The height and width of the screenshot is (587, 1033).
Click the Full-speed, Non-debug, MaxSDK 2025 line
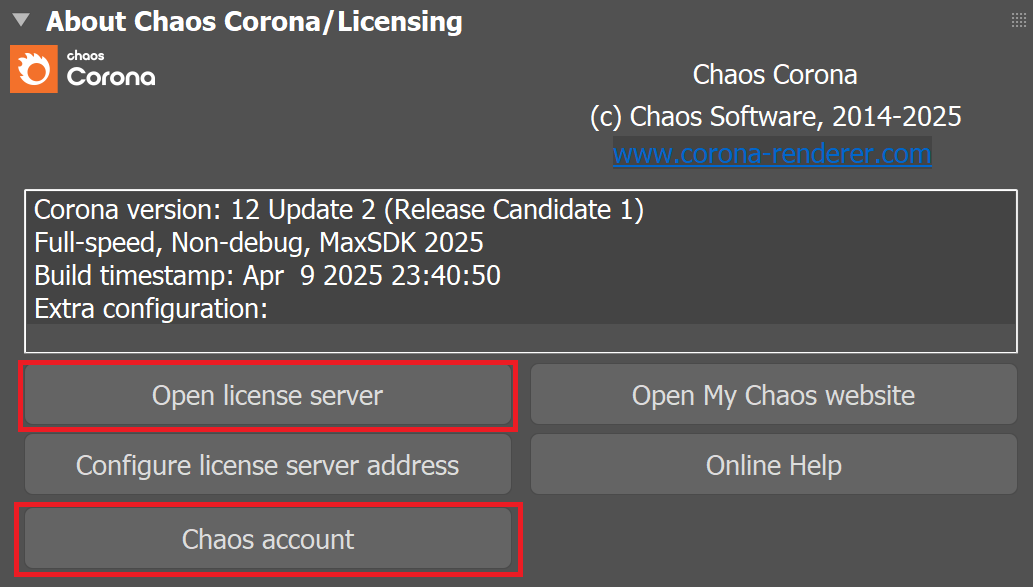point(258,242)
